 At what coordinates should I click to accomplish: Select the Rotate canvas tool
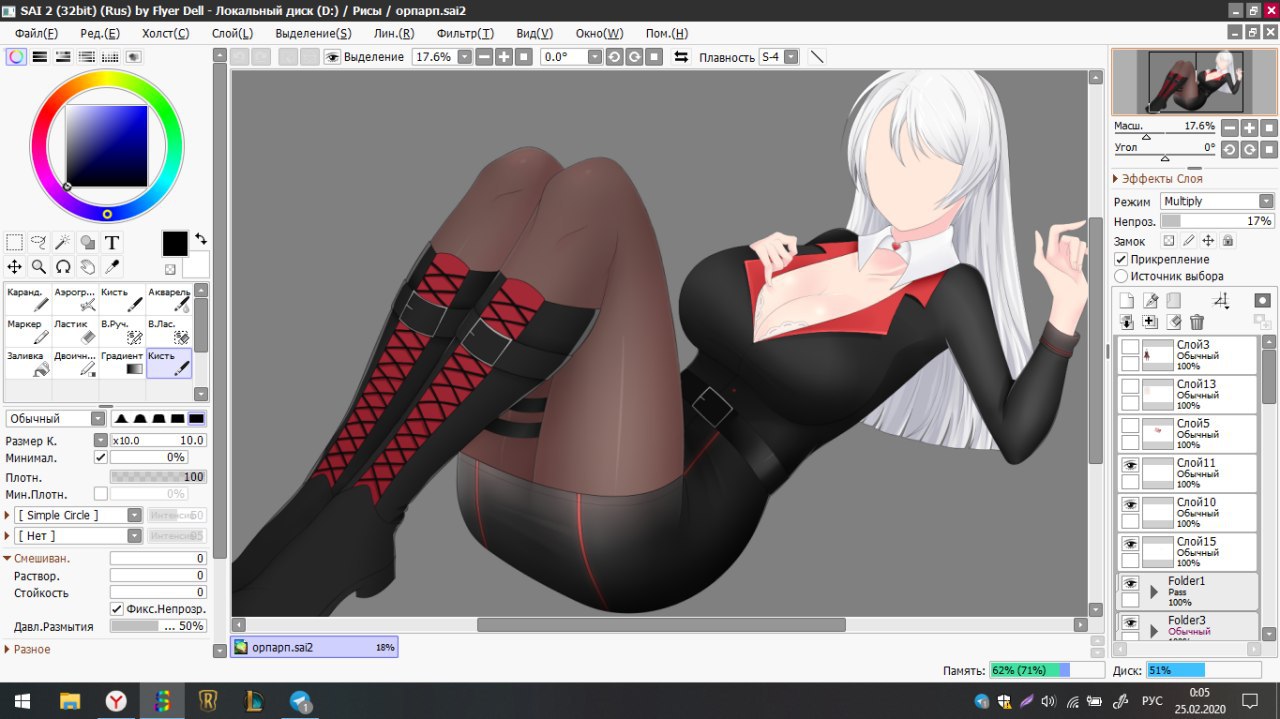(x=63, y=267)
